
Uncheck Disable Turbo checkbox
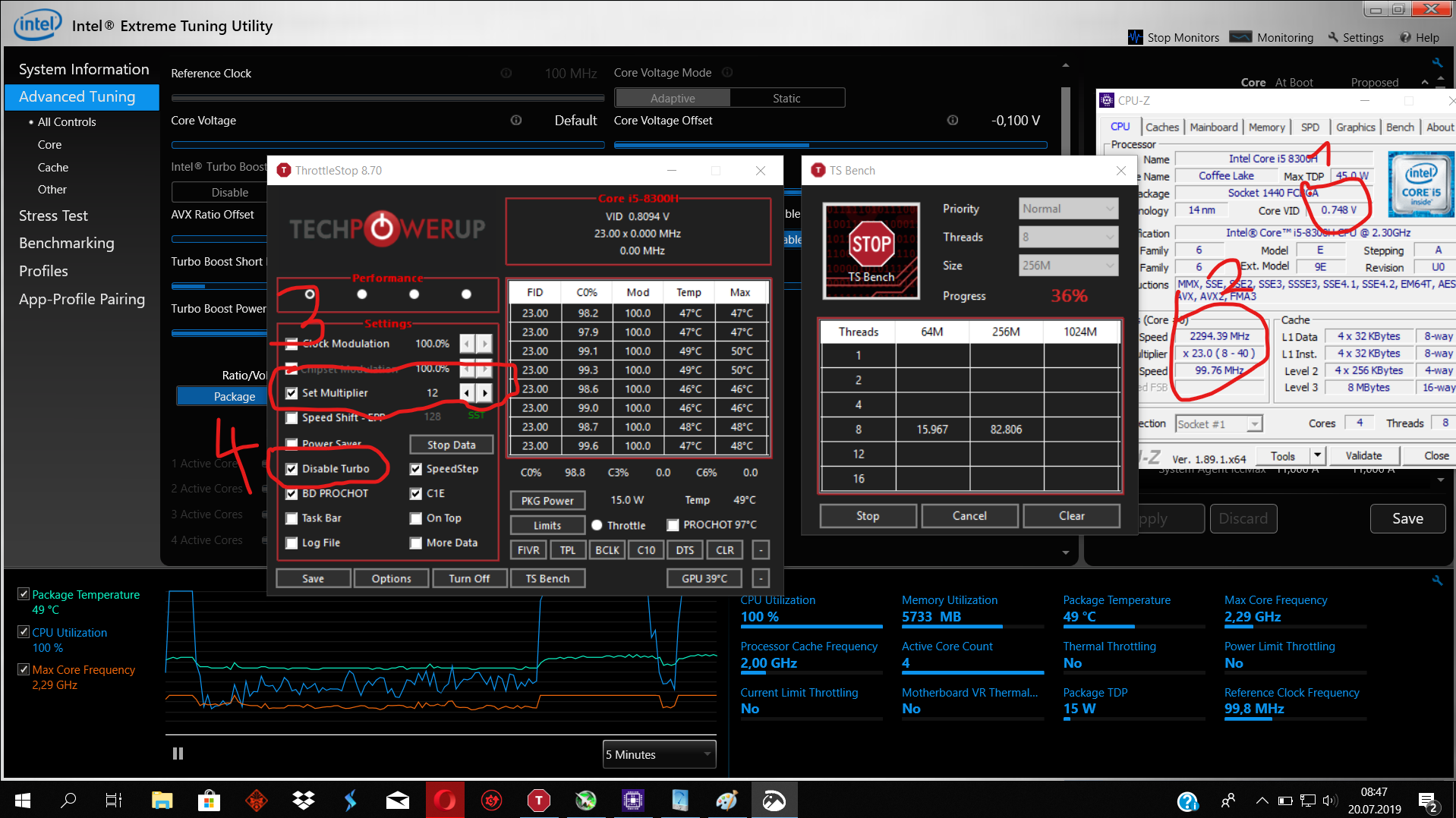click(292, 469)
